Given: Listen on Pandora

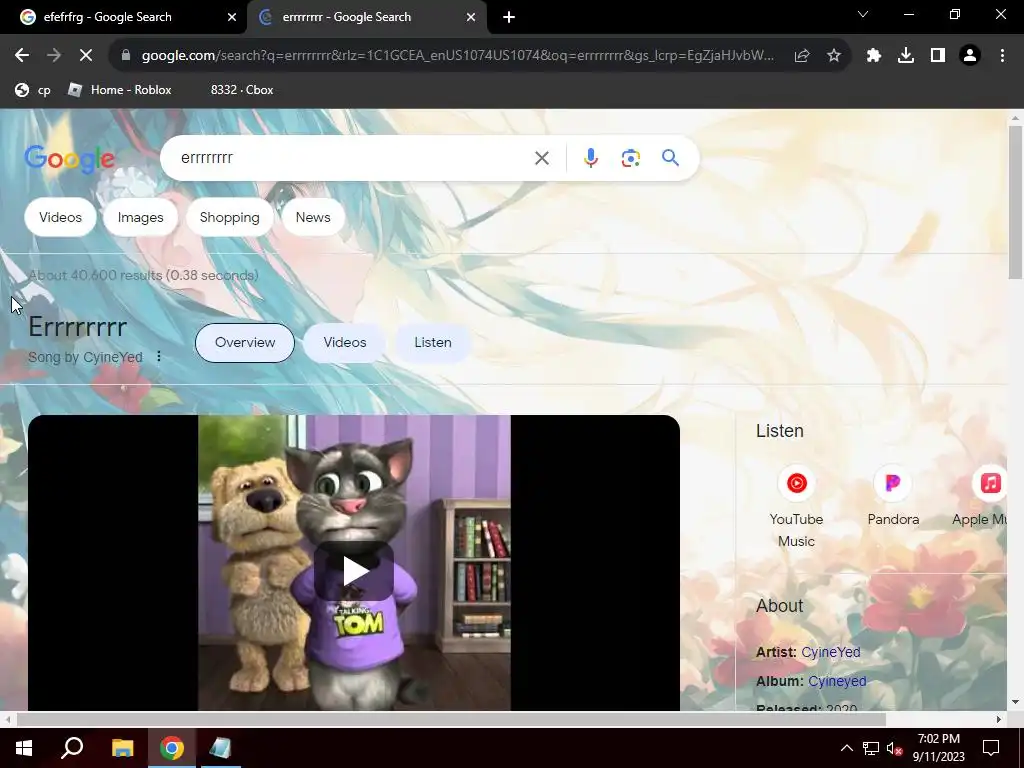Looking at the screenshot, I should click(893, 496).
